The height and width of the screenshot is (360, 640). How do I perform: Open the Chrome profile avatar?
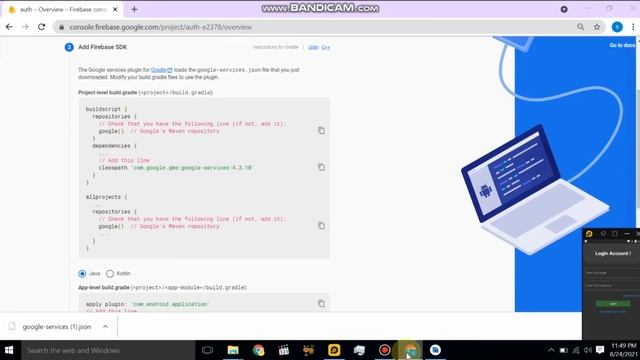[617, 27]
